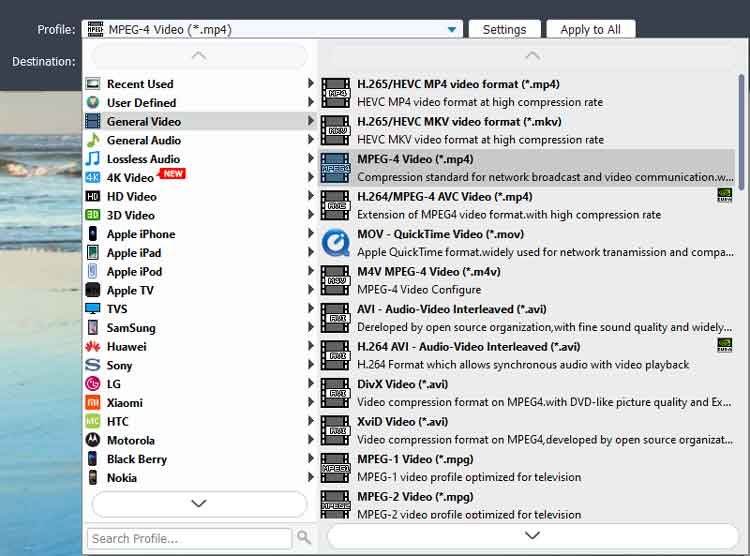Viewport: 750px width, 556px height.
Task: Choose MPEG-4 Video (*.mp4) format
Action: tap(527, 168)
